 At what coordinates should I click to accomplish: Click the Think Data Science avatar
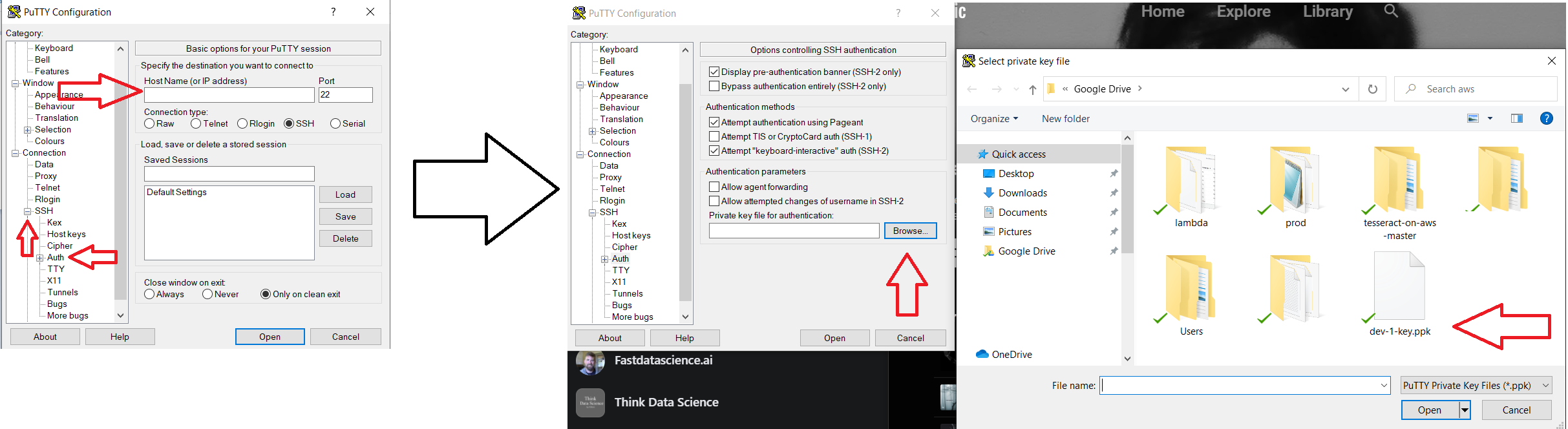point(590,403)
